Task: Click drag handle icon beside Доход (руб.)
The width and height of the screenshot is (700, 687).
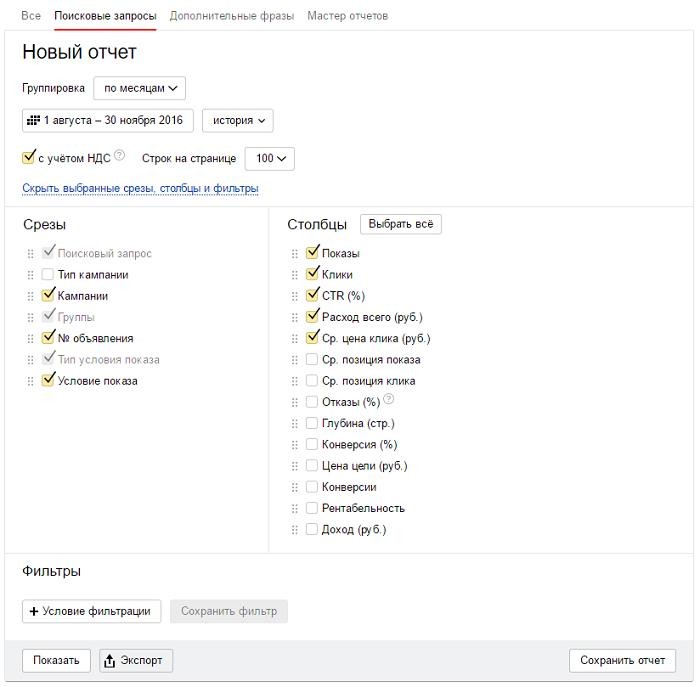Action: click(x=295, y=530)
